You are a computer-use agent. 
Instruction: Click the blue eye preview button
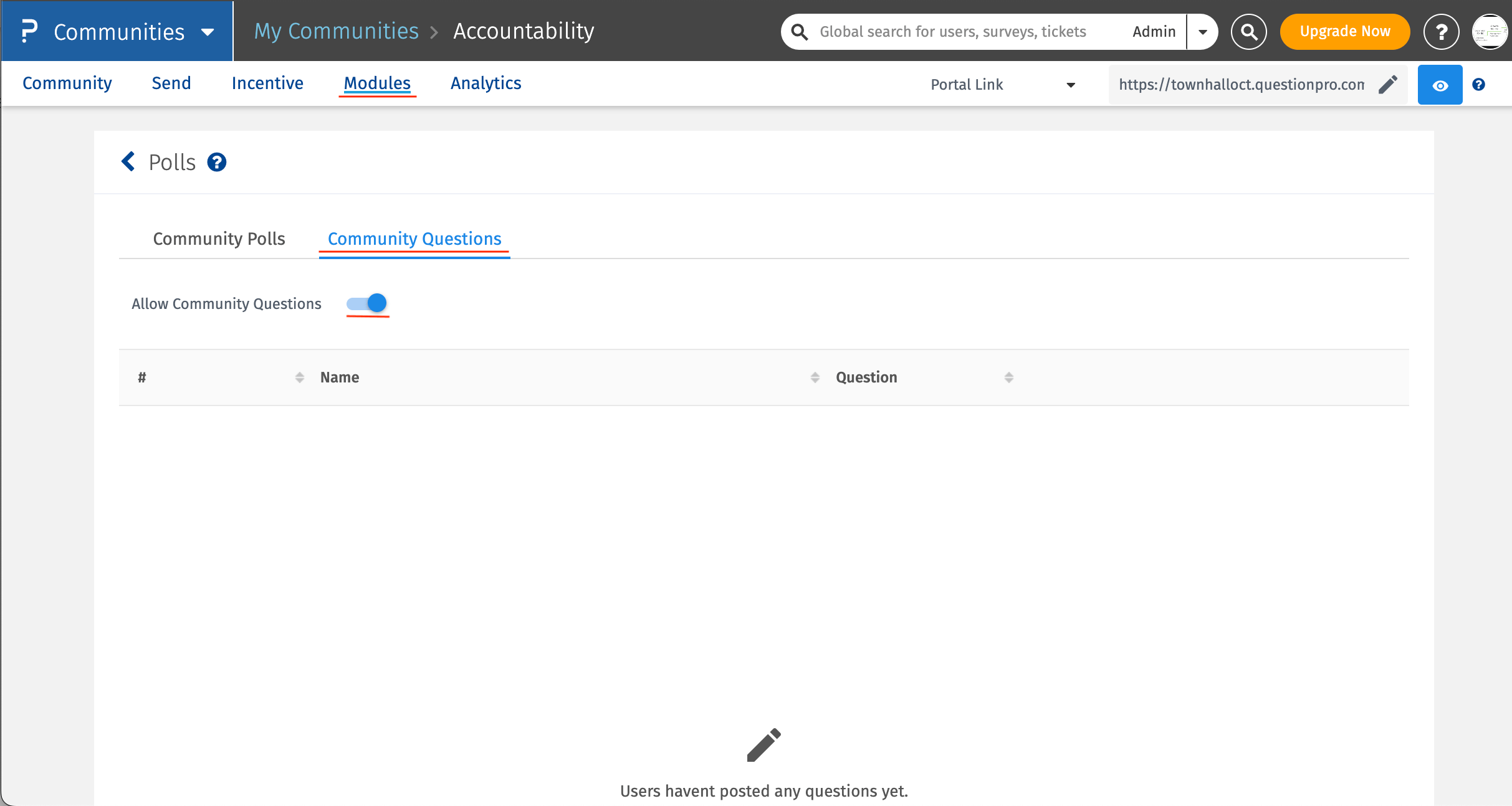(1440, 85)
